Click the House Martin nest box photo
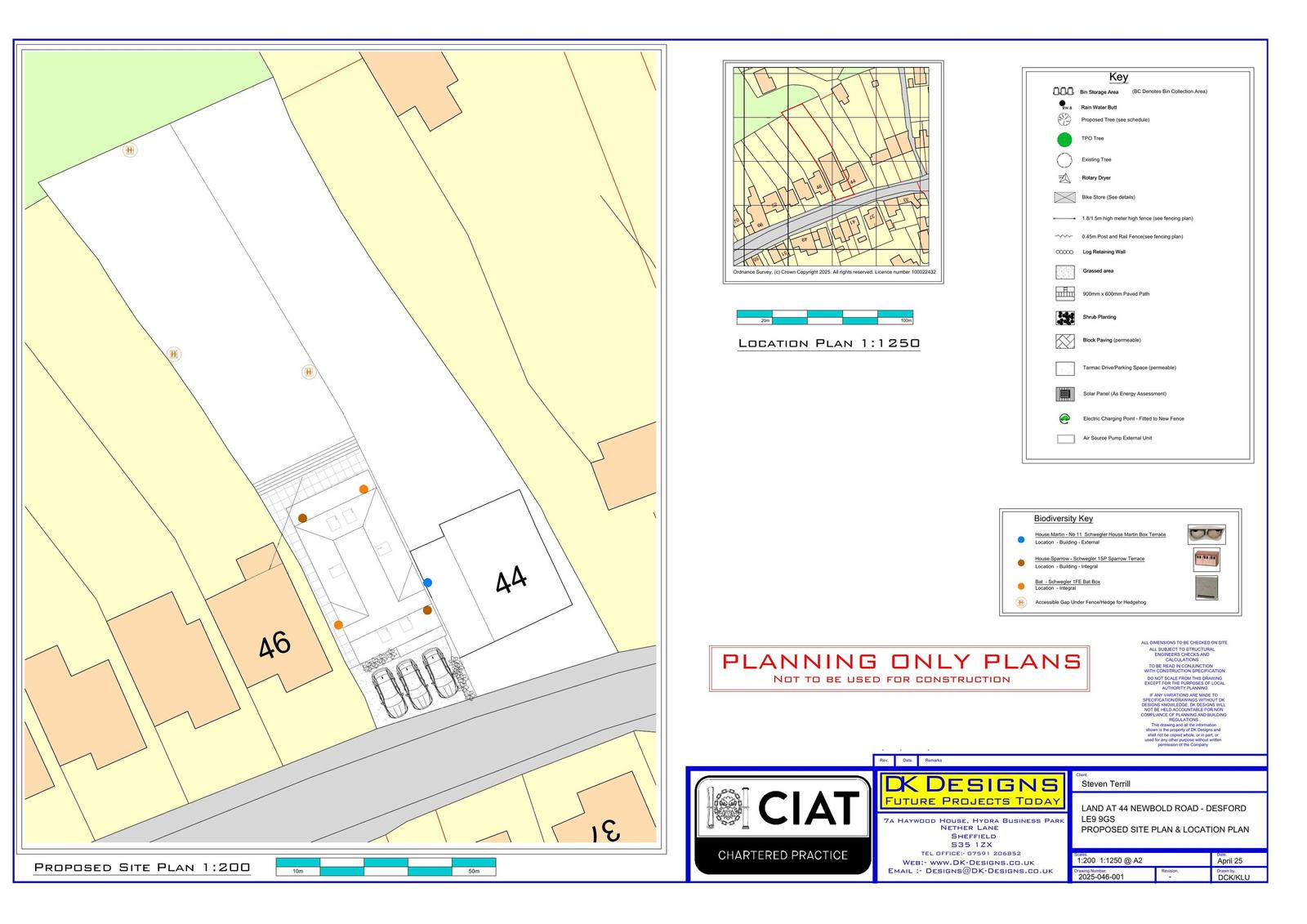The width and height of the screenshot is (1307, 924). pyautogui.click(x=1206, y=535)
